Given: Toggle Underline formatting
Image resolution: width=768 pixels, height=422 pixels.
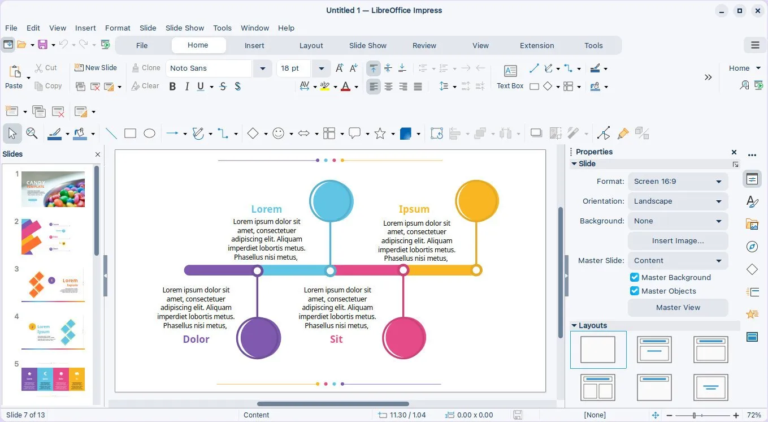Looking at the screenshot, I should (200, 86).
